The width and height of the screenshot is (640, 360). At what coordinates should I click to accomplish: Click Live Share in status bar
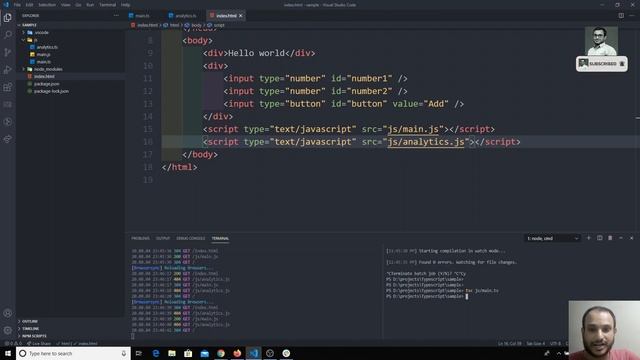tap(40, 344)
